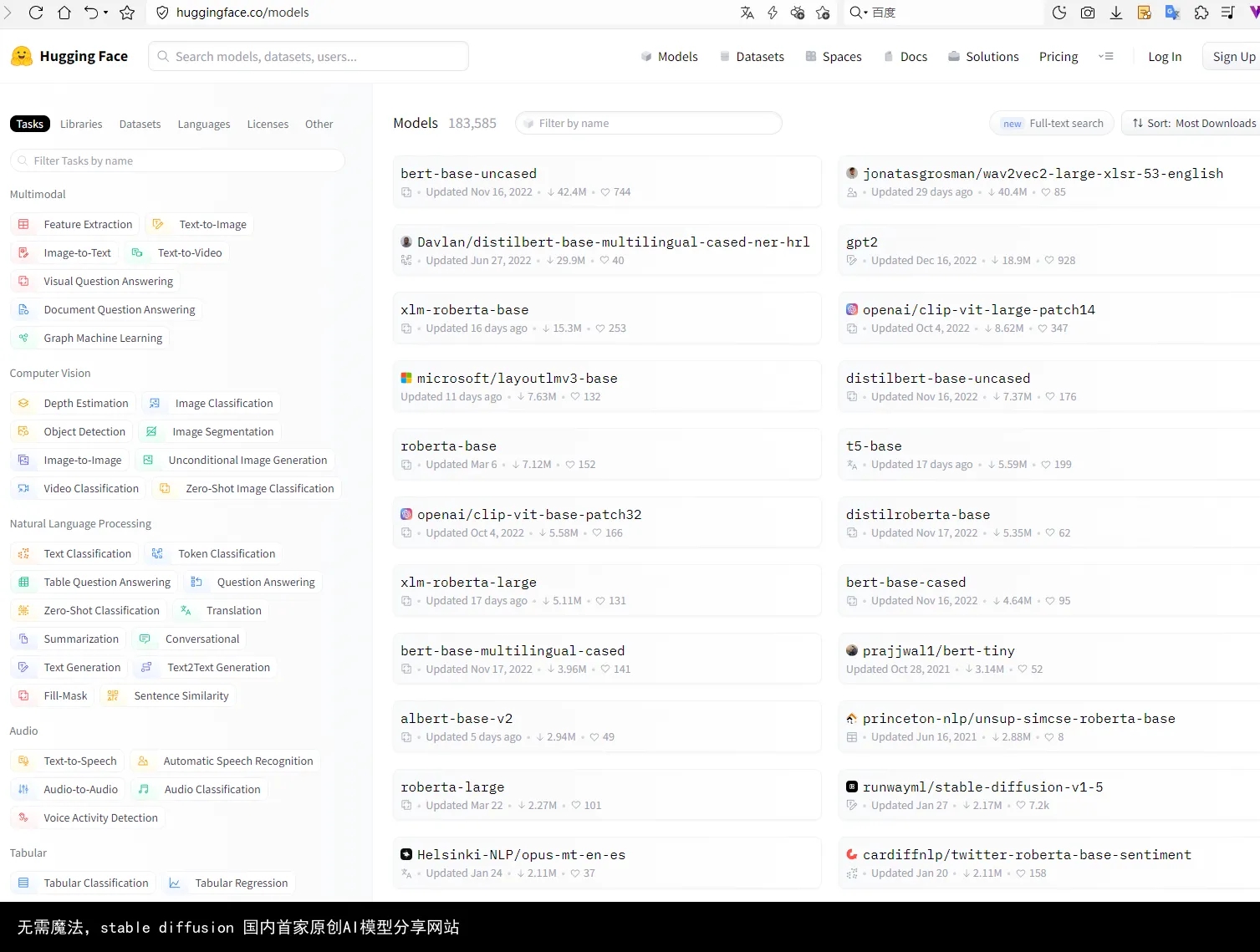Select the Tasks filter tab
The height and width of the screenshot is (952, 1260).
click(30, 124)
